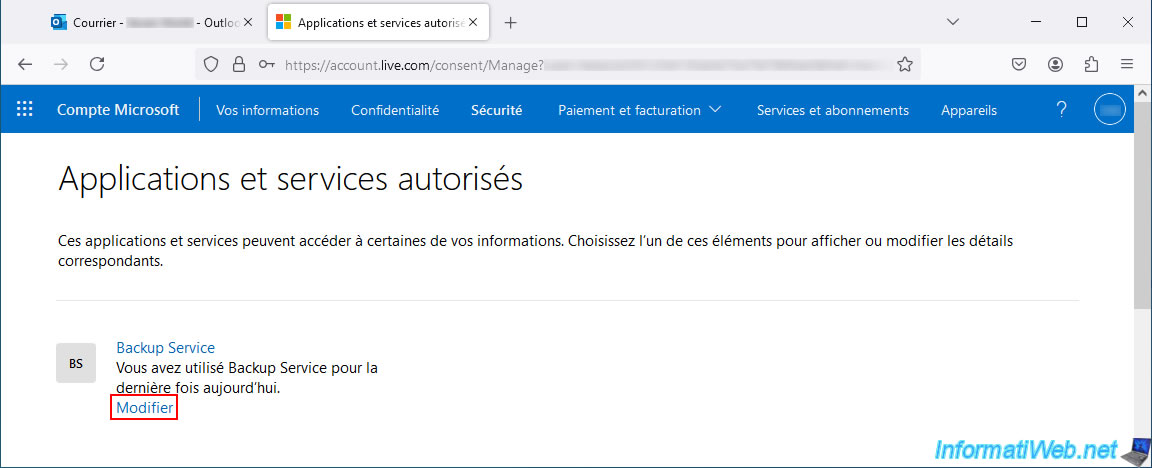The height and width of the screenshot is (468, 1152).
Task: Open Compte Microsoft home link
Action: [118, 110]
